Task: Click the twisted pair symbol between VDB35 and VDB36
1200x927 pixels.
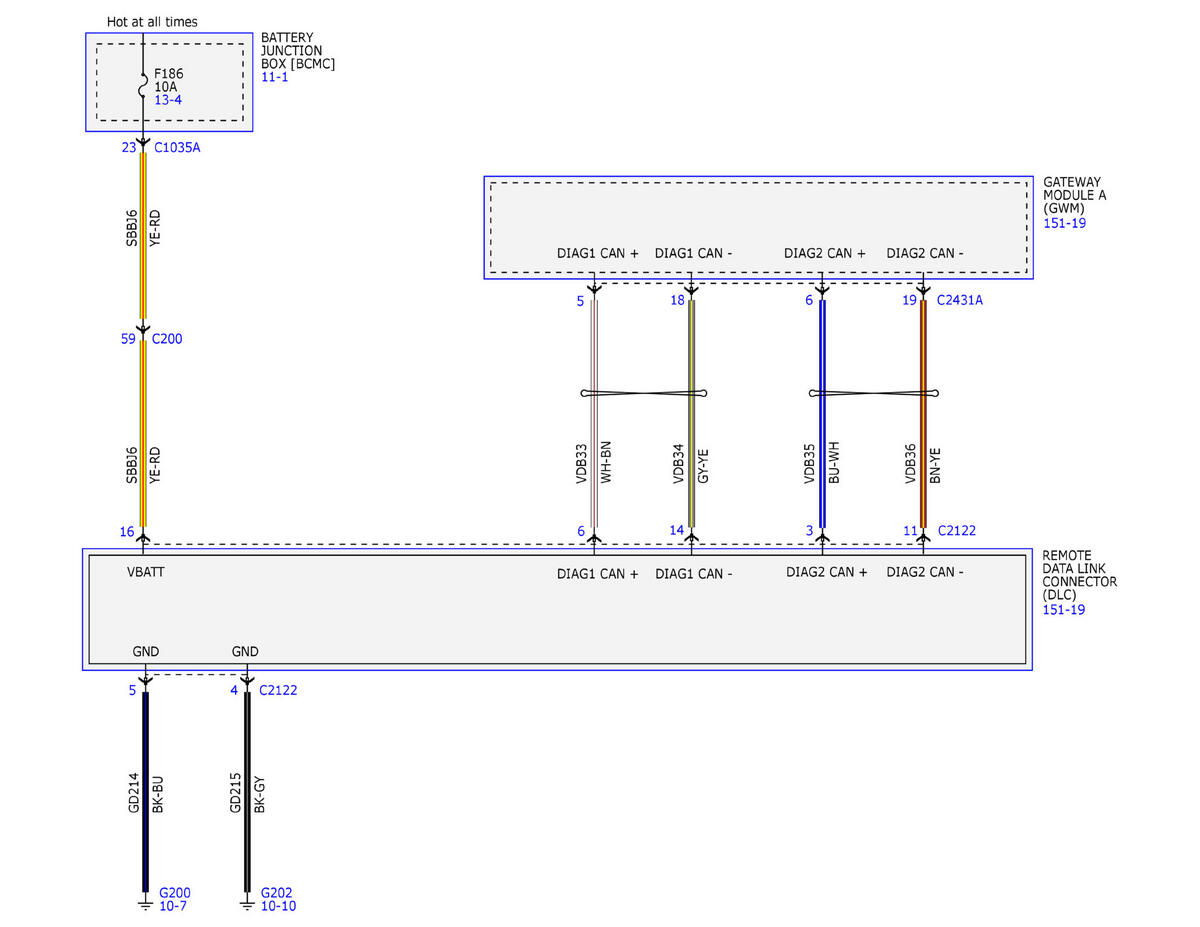Action: tap(872, 393)
